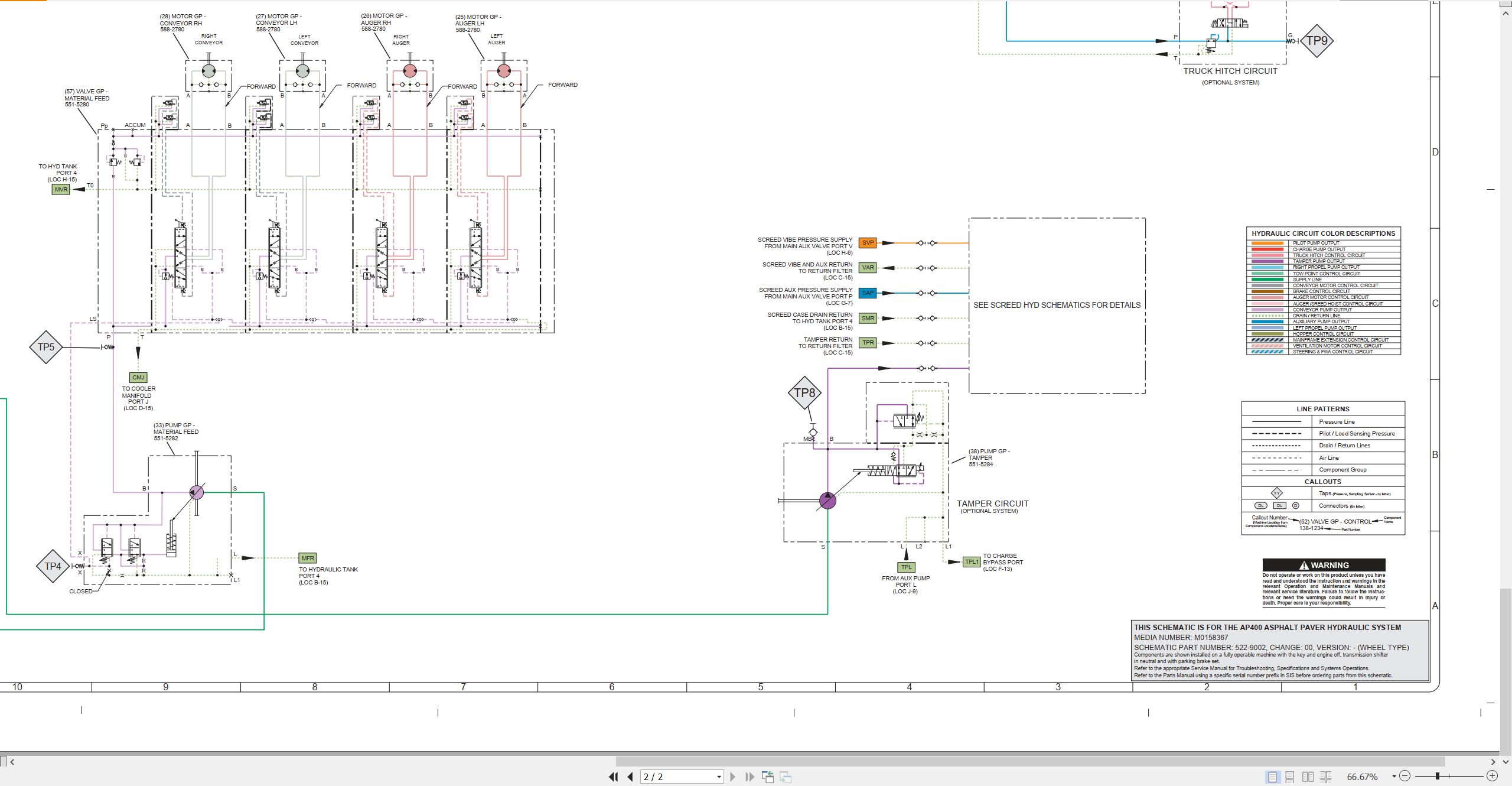Open the page number dropdown
The width and height of the screenshot is (1512, 786).
719,777
